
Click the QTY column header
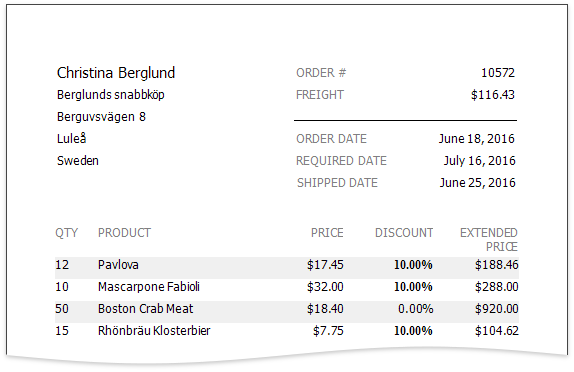click(66, 233)
